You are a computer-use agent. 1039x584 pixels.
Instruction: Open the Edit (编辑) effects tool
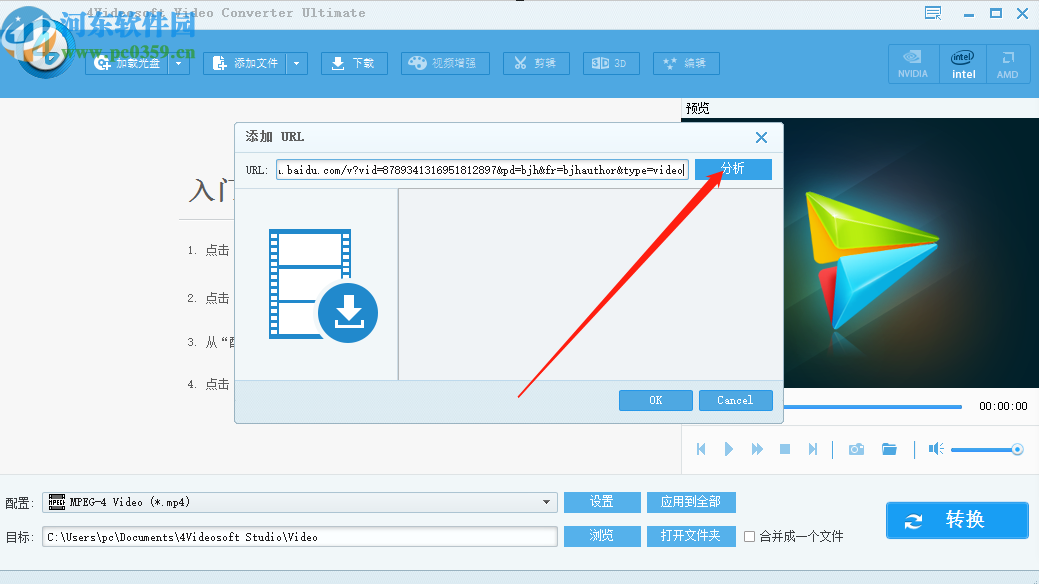686,64
